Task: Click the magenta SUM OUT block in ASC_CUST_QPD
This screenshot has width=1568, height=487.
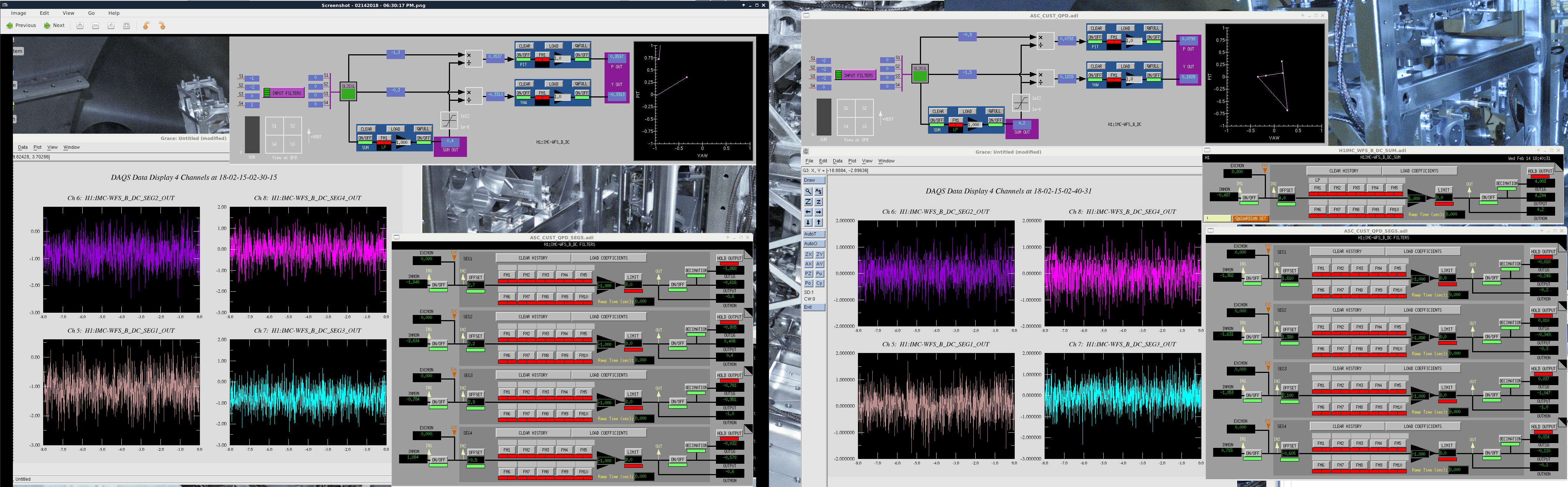Action: (x=1022, y=128)
